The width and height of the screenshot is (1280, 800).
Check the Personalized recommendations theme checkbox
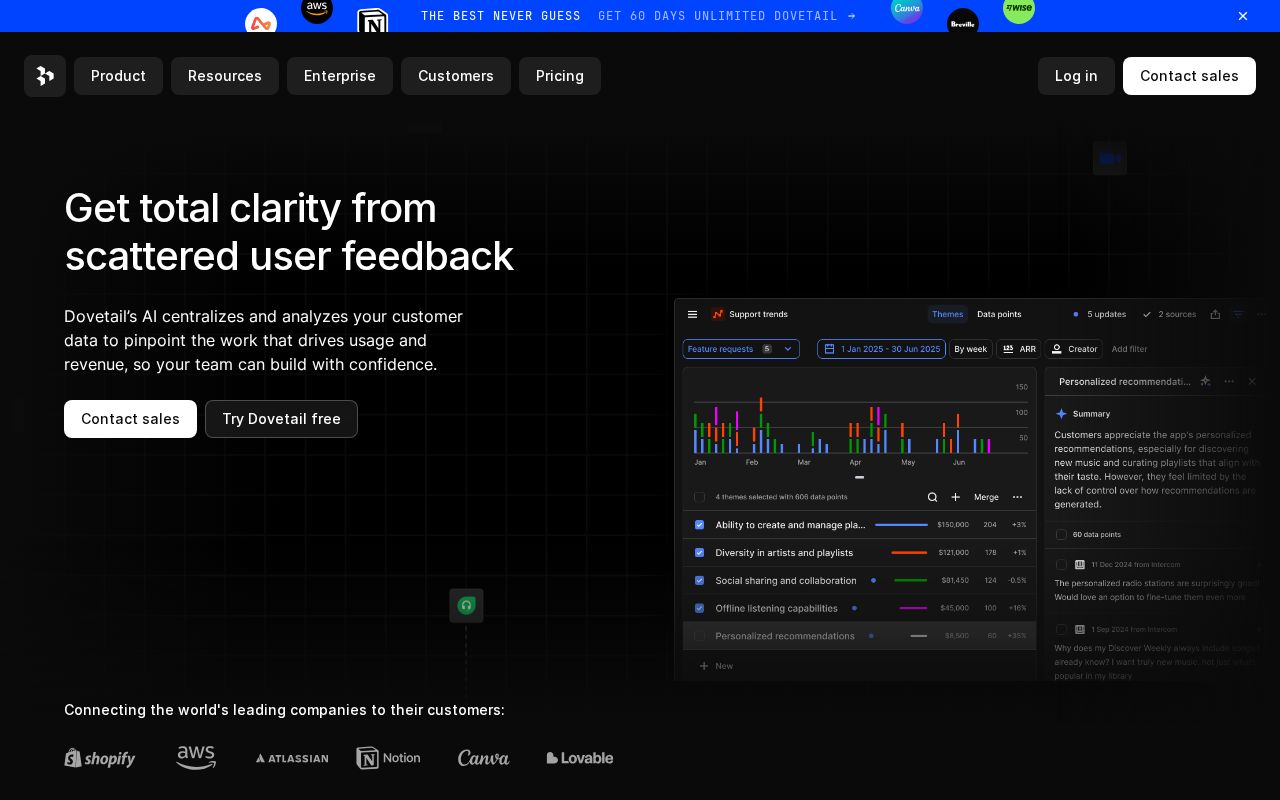pyautogui.click(x=700, y=636)
